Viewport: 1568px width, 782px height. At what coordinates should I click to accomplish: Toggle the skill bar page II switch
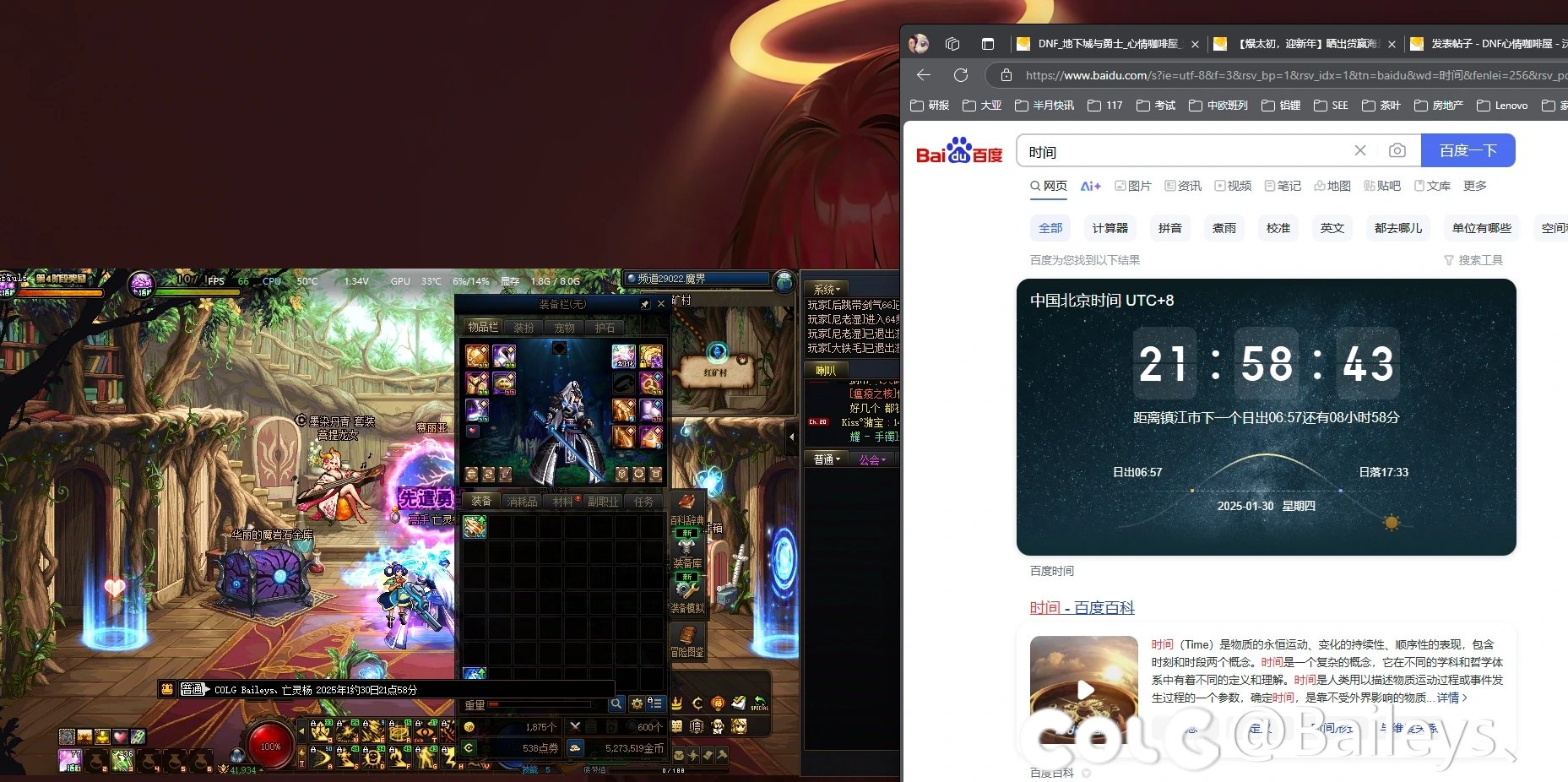click(x=302, y=757)
